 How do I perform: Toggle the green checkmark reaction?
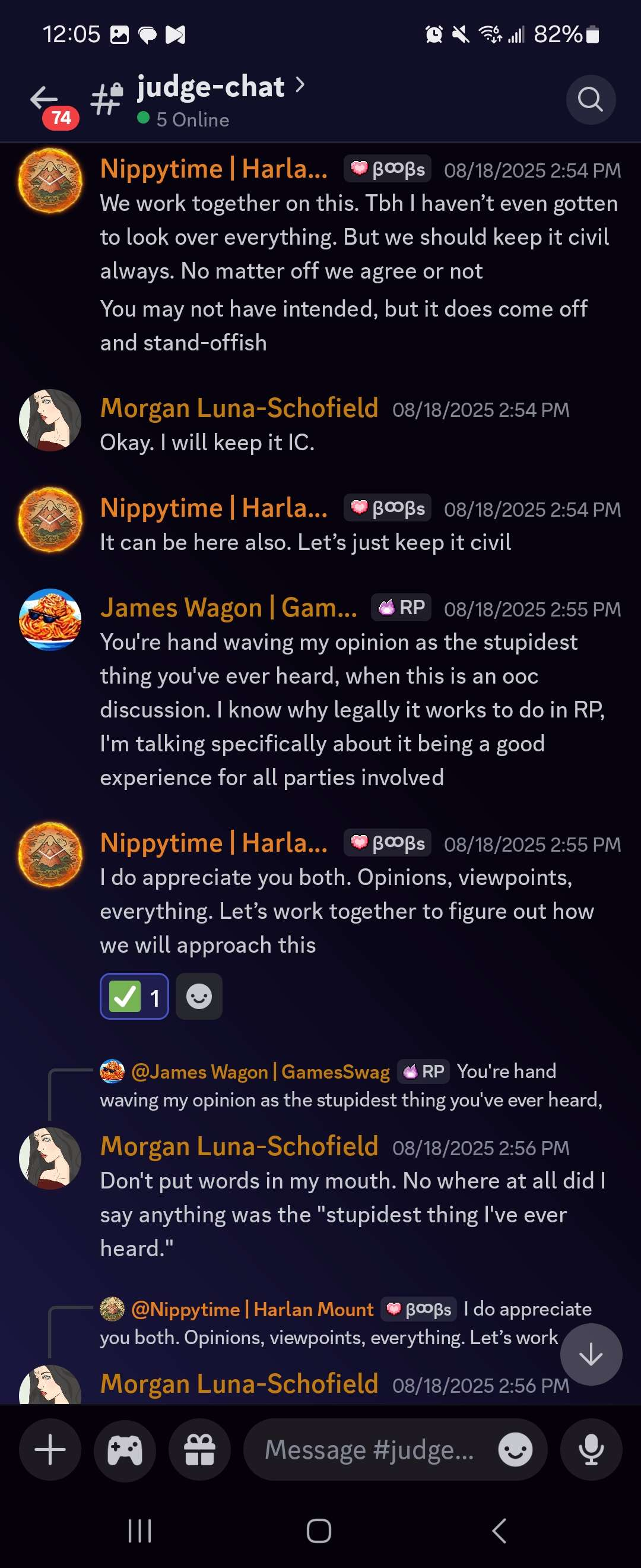134,997
